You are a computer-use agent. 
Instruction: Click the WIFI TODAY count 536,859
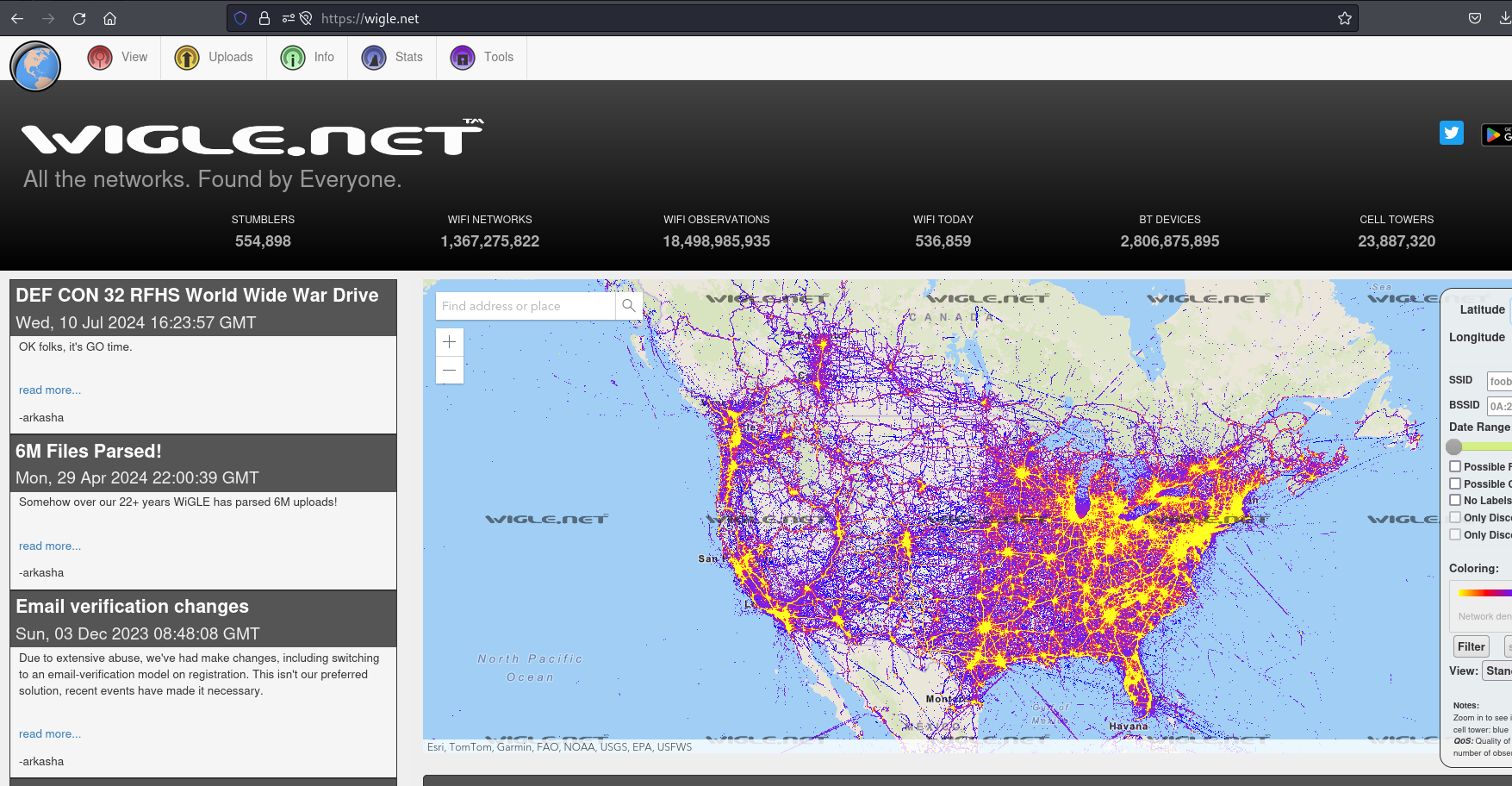click(x=943, y=241)
